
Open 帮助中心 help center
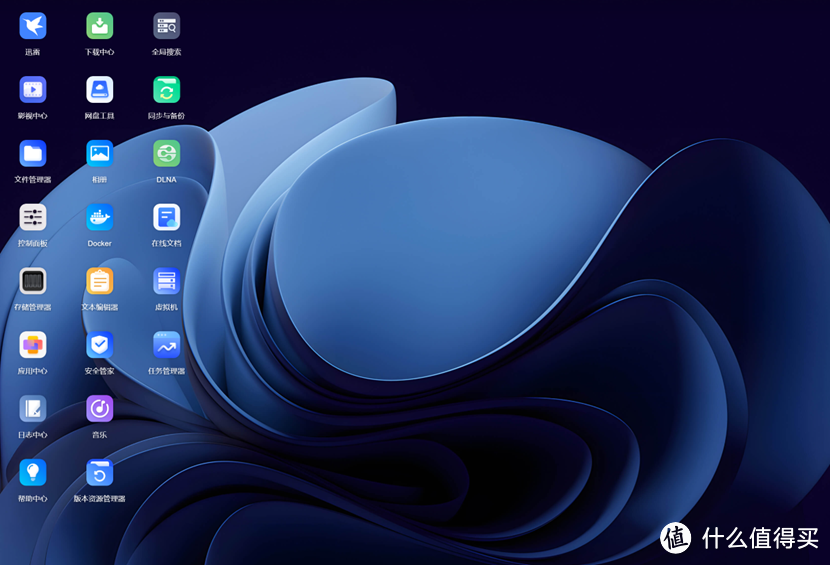point(33,472)
